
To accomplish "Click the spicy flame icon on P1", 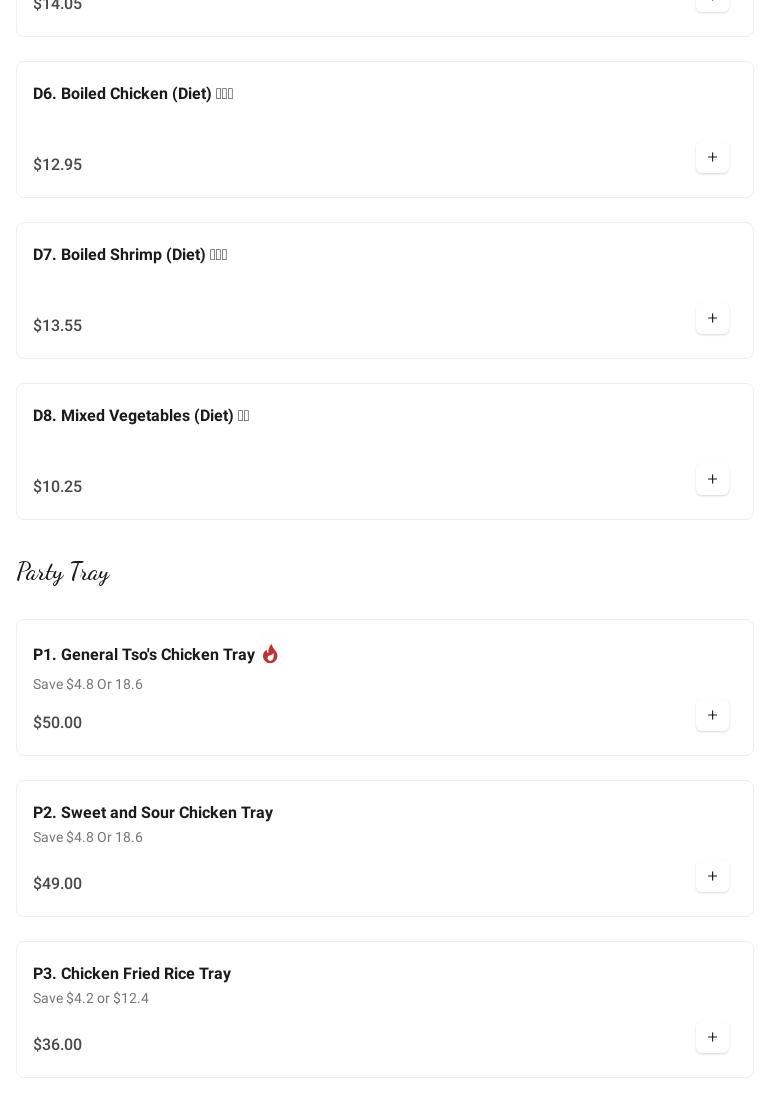I will [270, 654].
